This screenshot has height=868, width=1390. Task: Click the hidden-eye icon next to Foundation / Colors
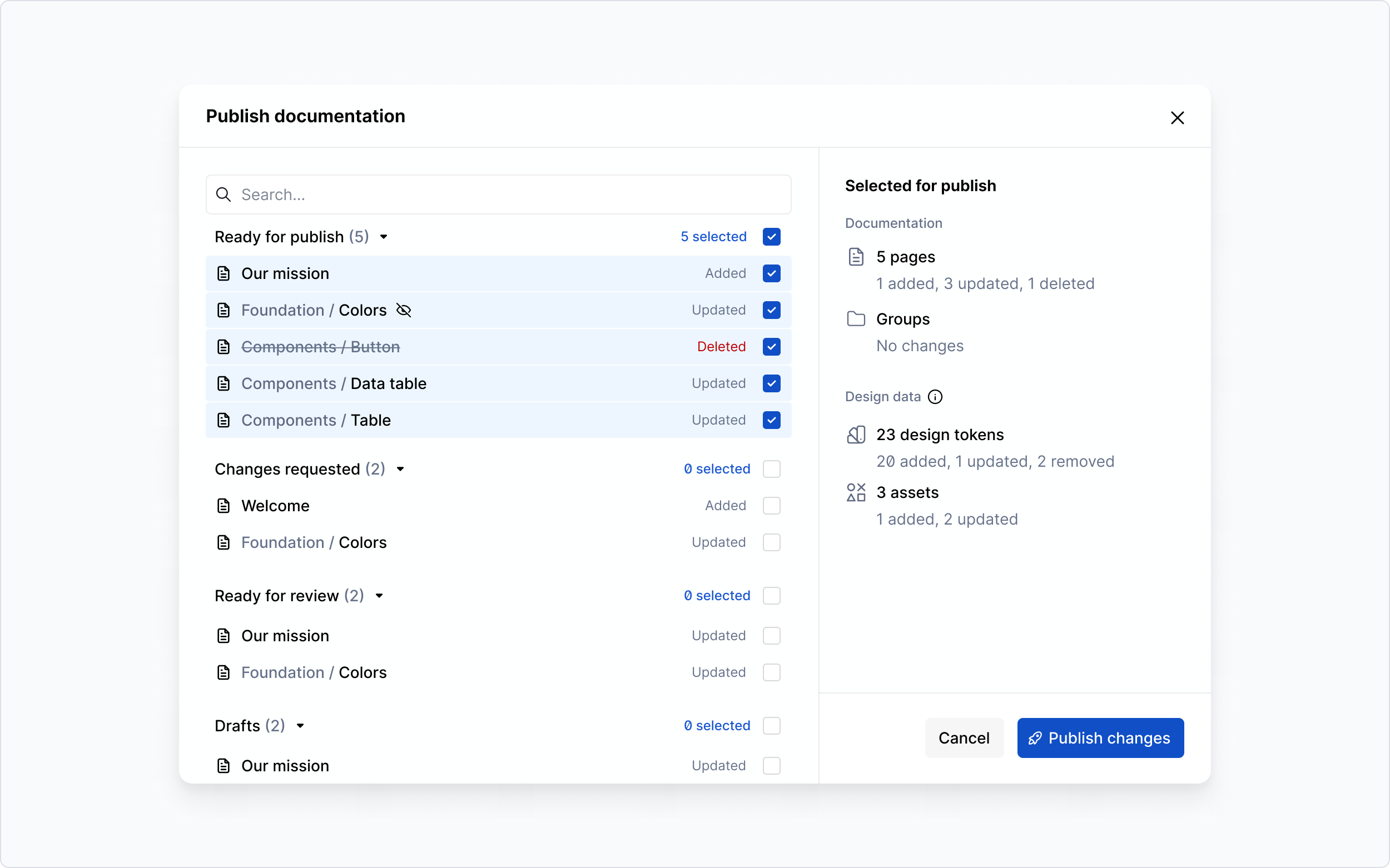(x=403, y=310)
